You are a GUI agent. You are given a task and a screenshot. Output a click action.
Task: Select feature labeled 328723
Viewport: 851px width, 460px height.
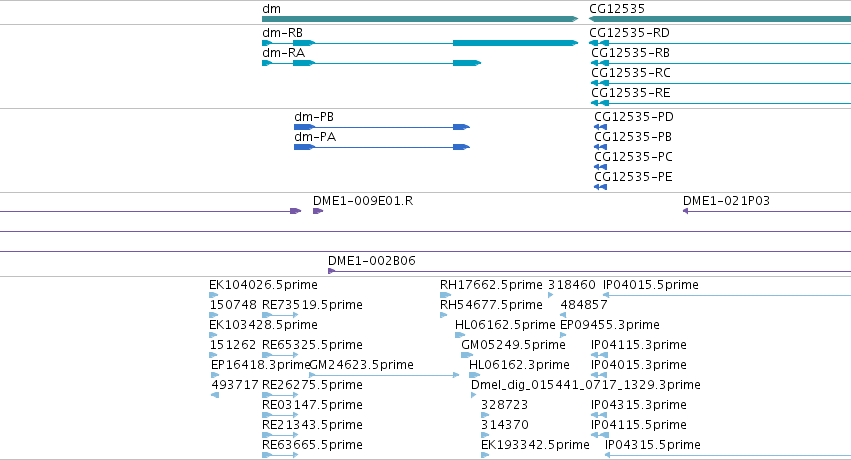504,406
